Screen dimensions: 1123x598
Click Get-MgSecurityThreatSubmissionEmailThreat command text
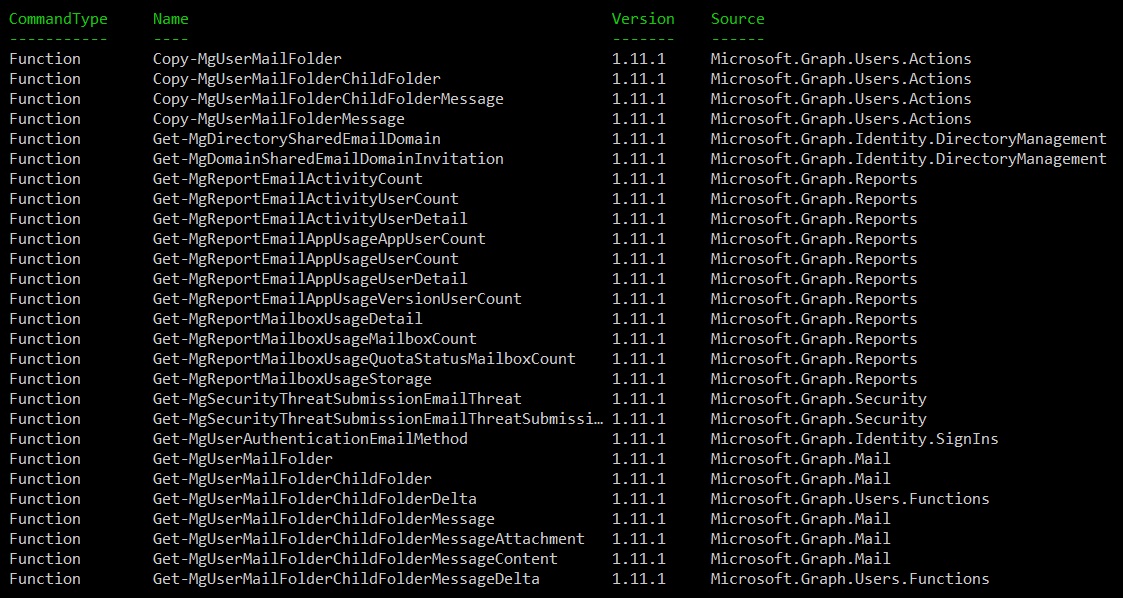(336, 398)
